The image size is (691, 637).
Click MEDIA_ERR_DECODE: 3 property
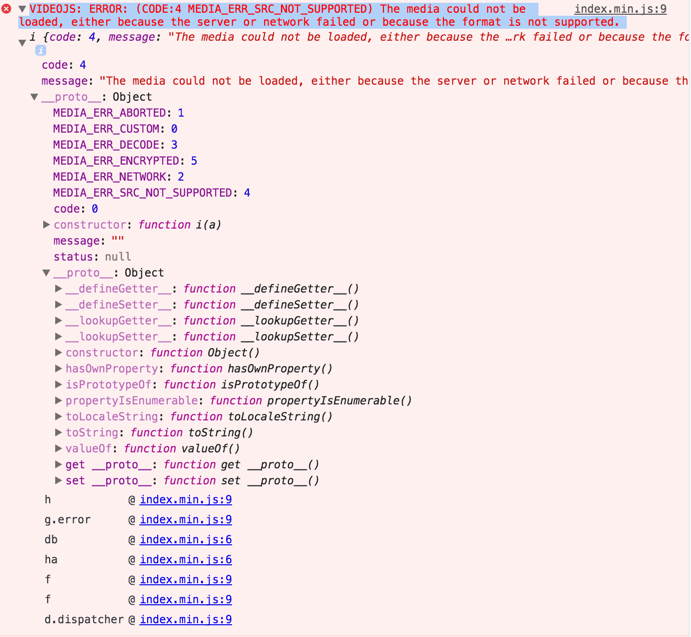[x=115, y=145]
